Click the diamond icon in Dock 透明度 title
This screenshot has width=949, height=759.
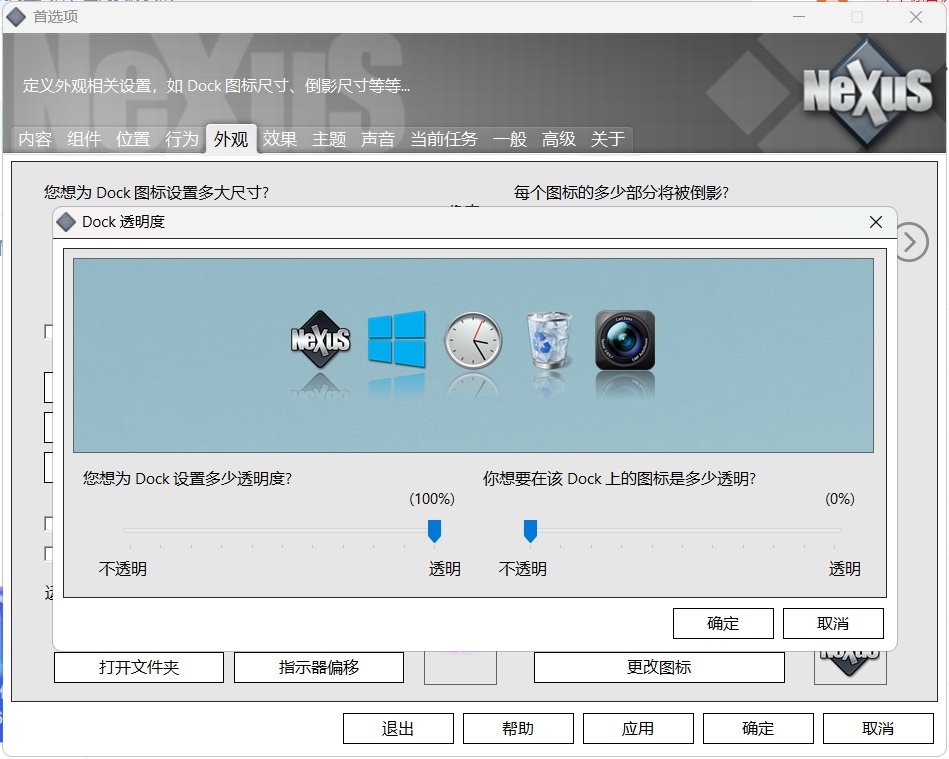65,222
